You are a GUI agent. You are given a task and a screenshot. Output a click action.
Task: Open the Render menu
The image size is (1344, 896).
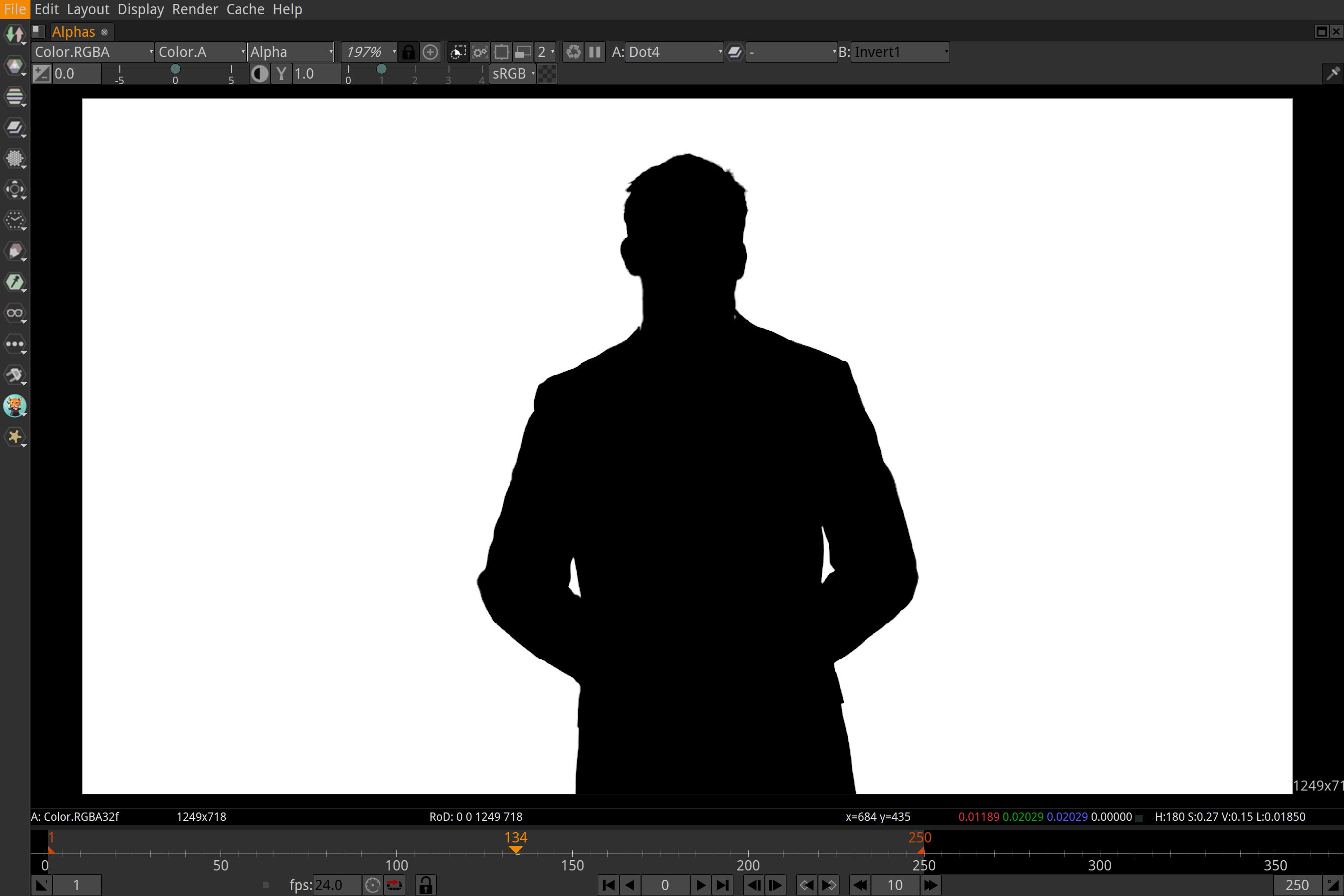(x=195, y=9)
